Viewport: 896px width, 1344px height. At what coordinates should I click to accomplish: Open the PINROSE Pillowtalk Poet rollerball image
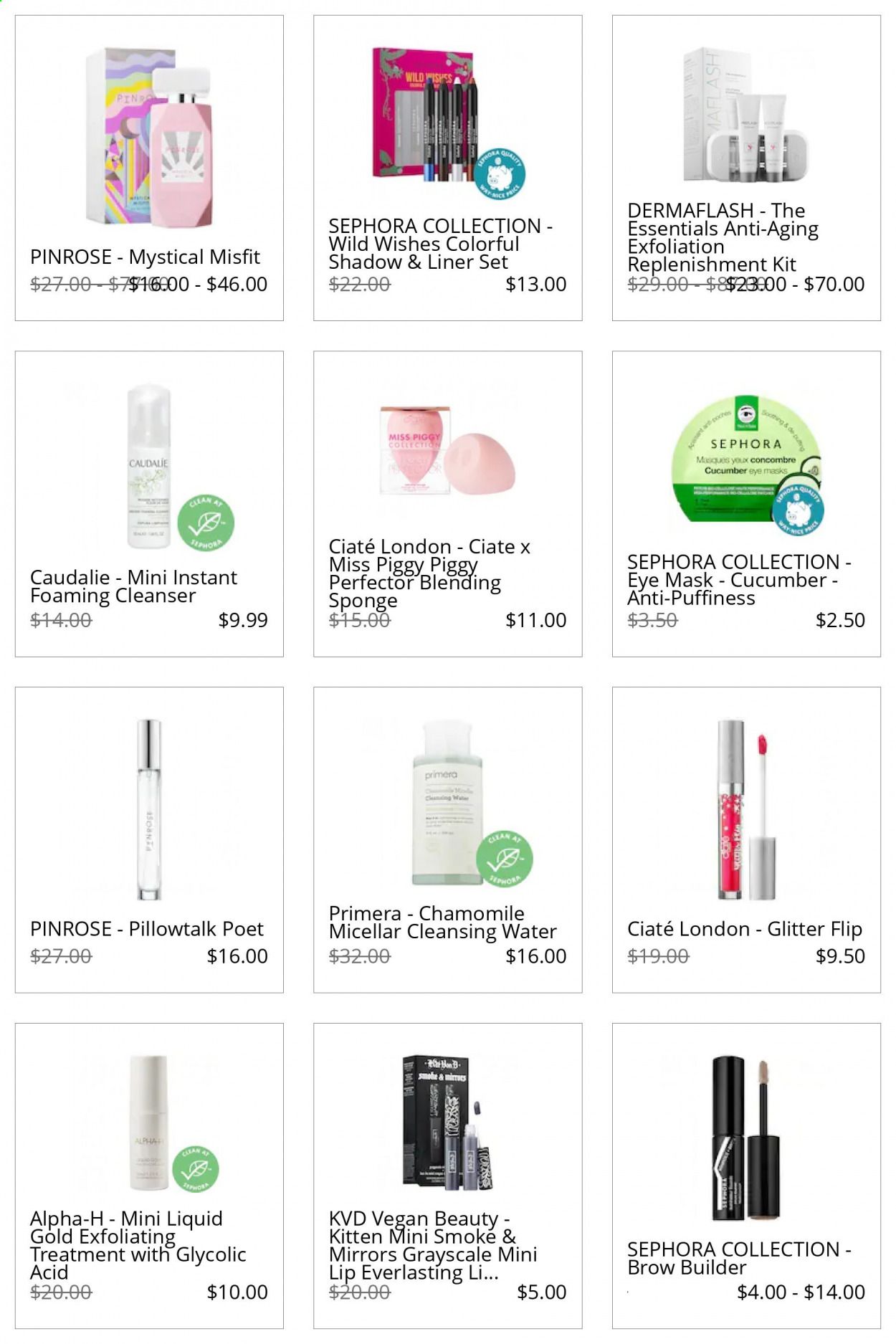pyautogui.click(x=149, y=809)
